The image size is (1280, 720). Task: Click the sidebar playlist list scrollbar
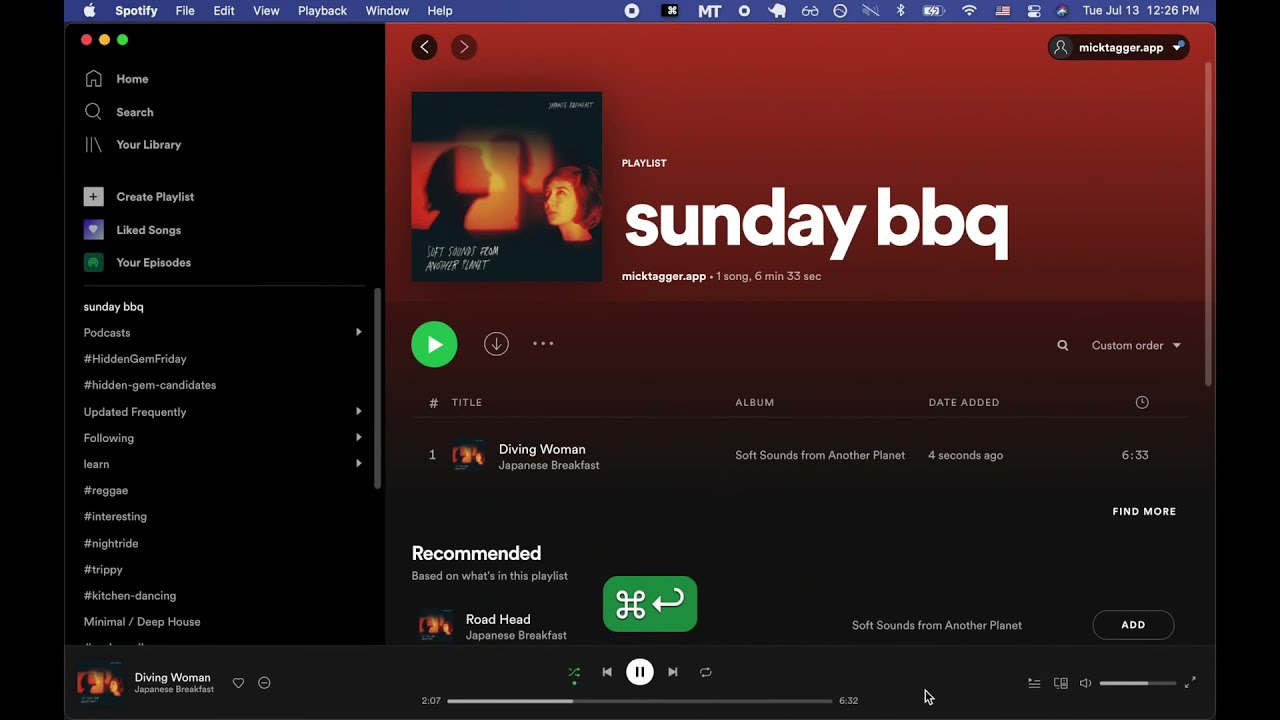pos(377,388)
